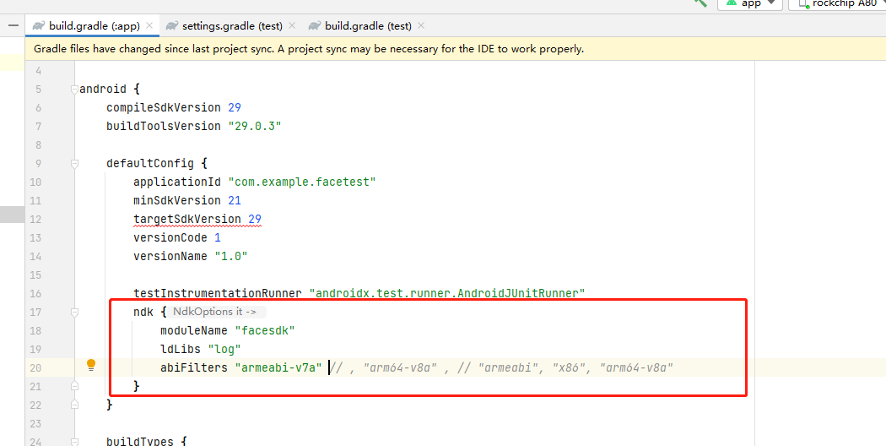Click line number 17 in gutter
This screenshot has height=447, width=887.
point(36,312)
